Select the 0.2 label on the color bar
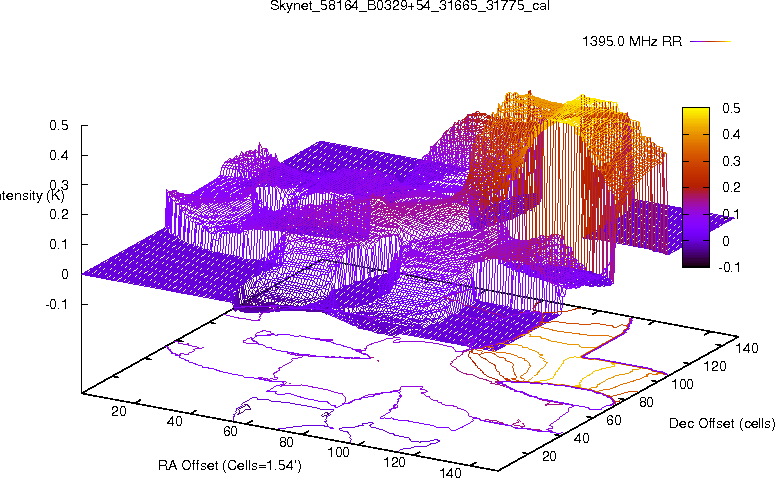 (x=731, y=187)
